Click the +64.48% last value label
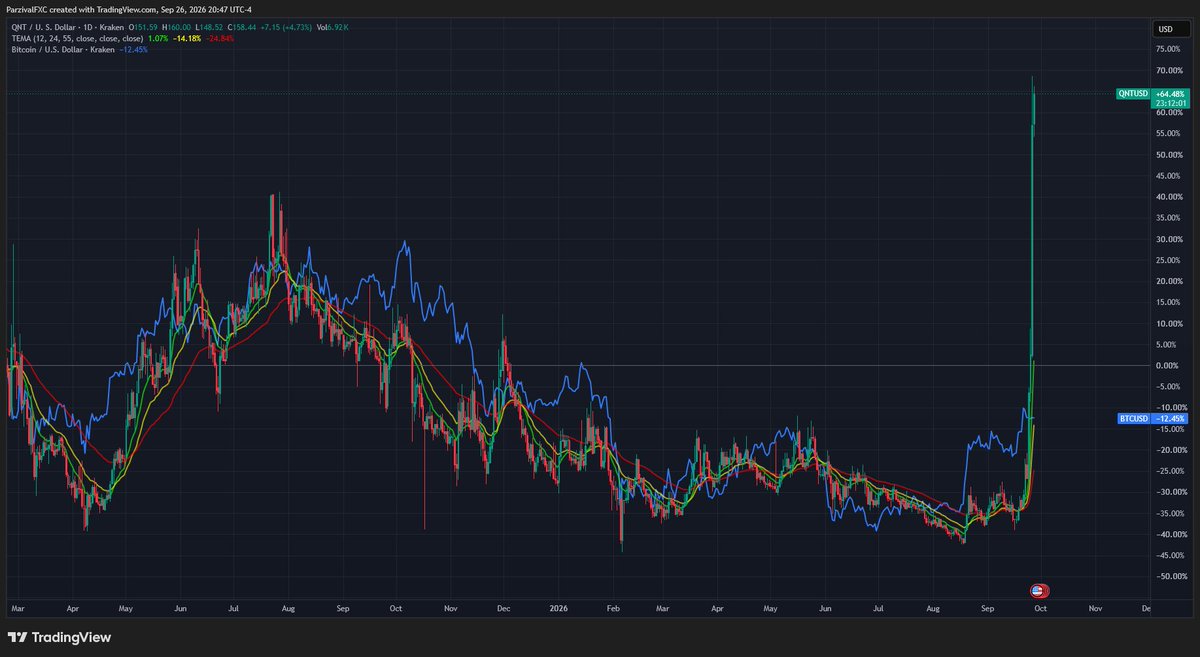This screenshot has width=1200, height=657. point(1168,93)
